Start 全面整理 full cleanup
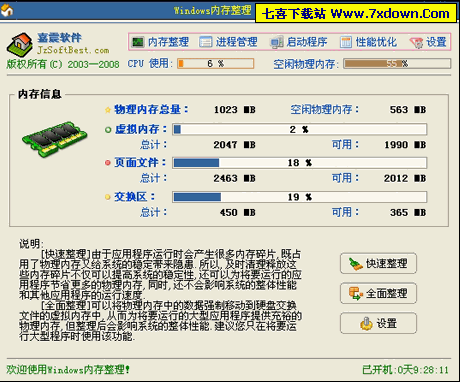 pyautogui.click(x=378, y=293)
